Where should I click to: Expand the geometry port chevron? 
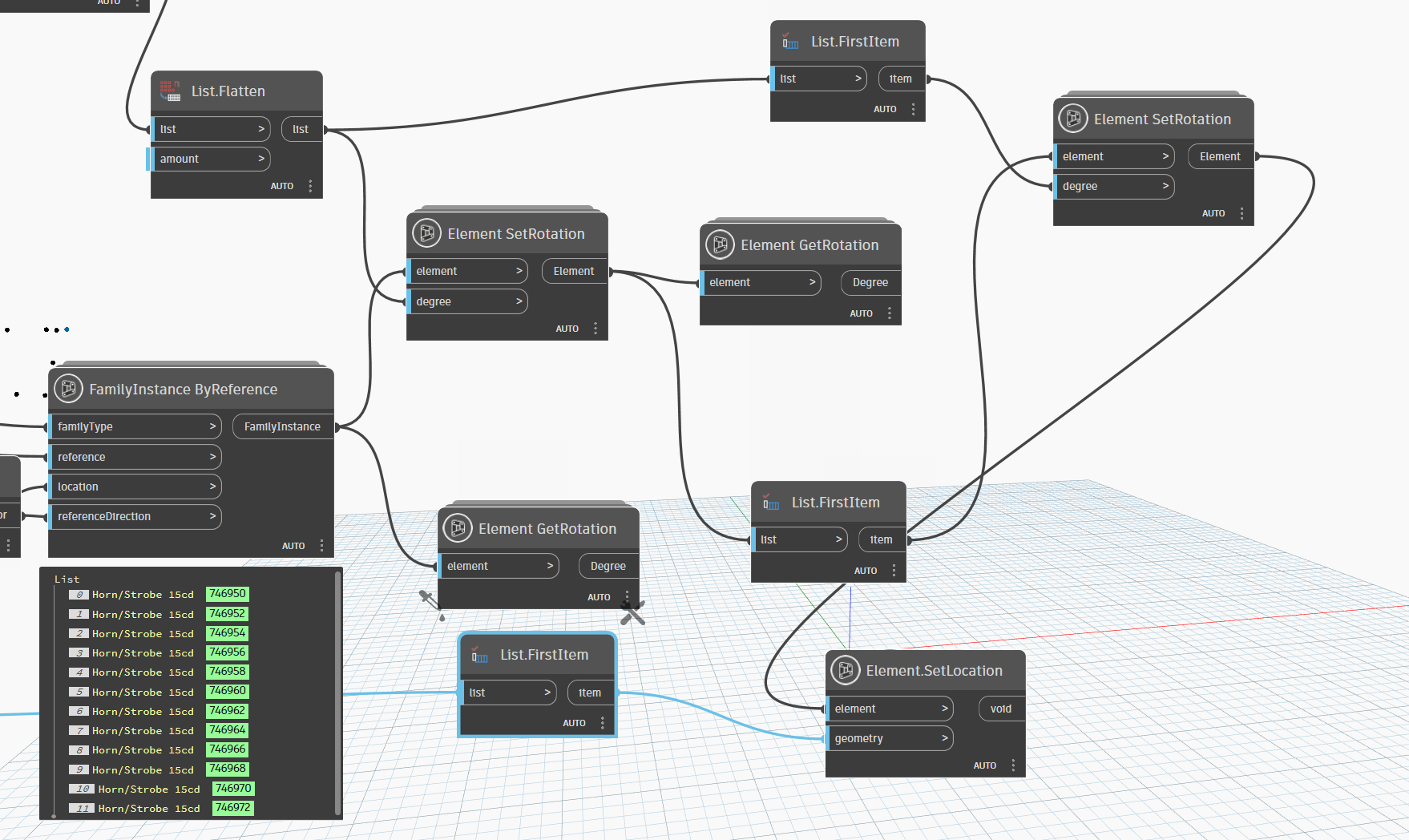click(945, 738)
